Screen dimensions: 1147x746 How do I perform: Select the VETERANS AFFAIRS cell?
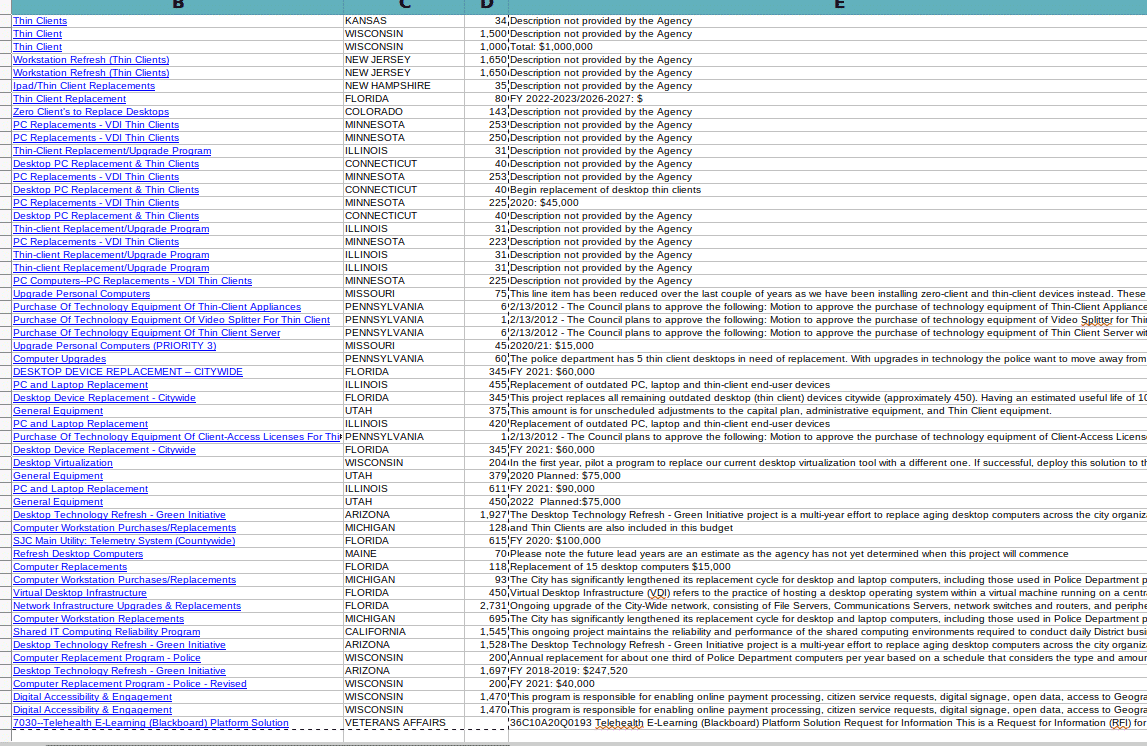tap(404, 723)
